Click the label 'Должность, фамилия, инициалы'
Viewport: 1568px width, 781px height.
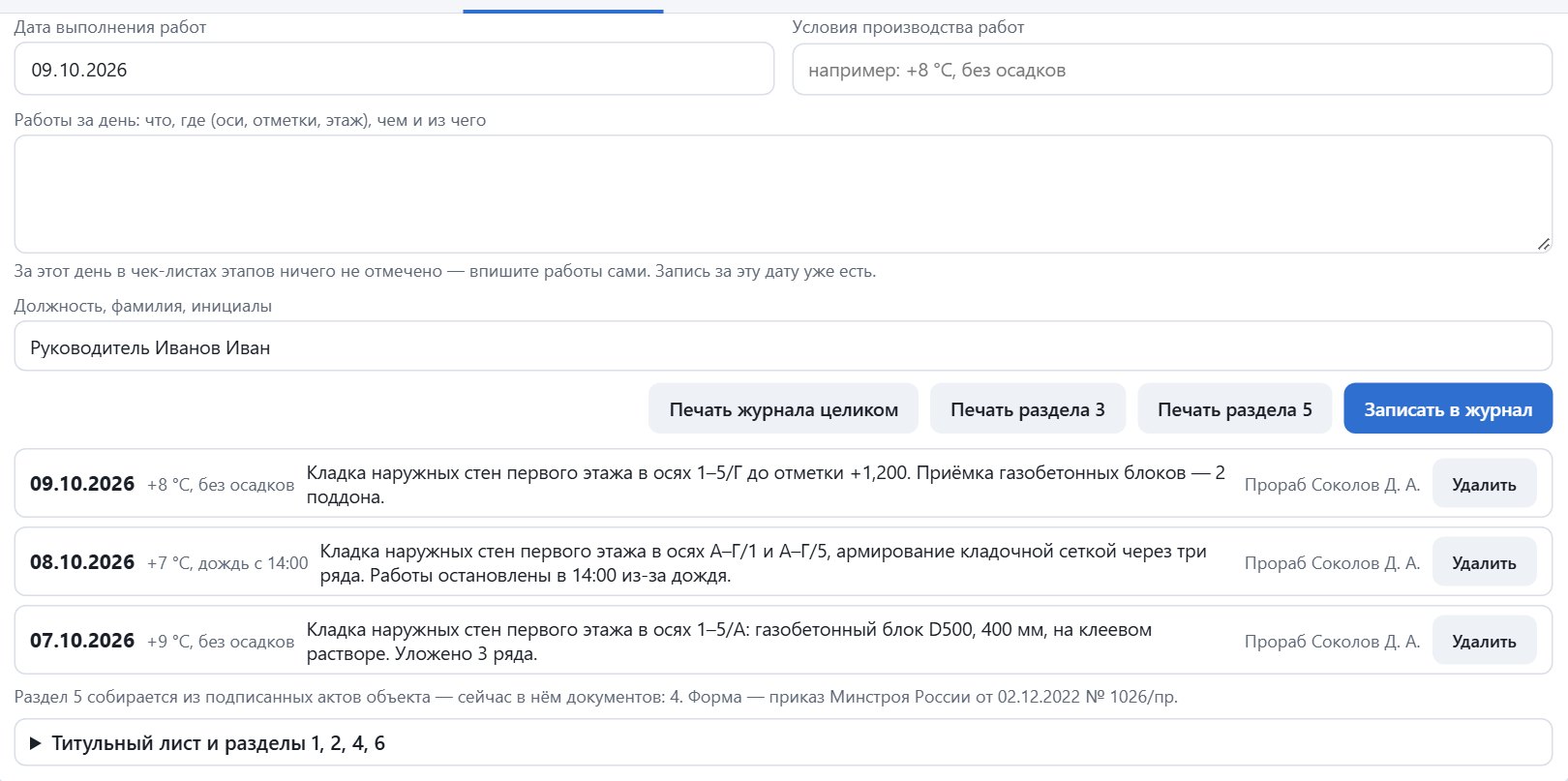tap(143, 306)
